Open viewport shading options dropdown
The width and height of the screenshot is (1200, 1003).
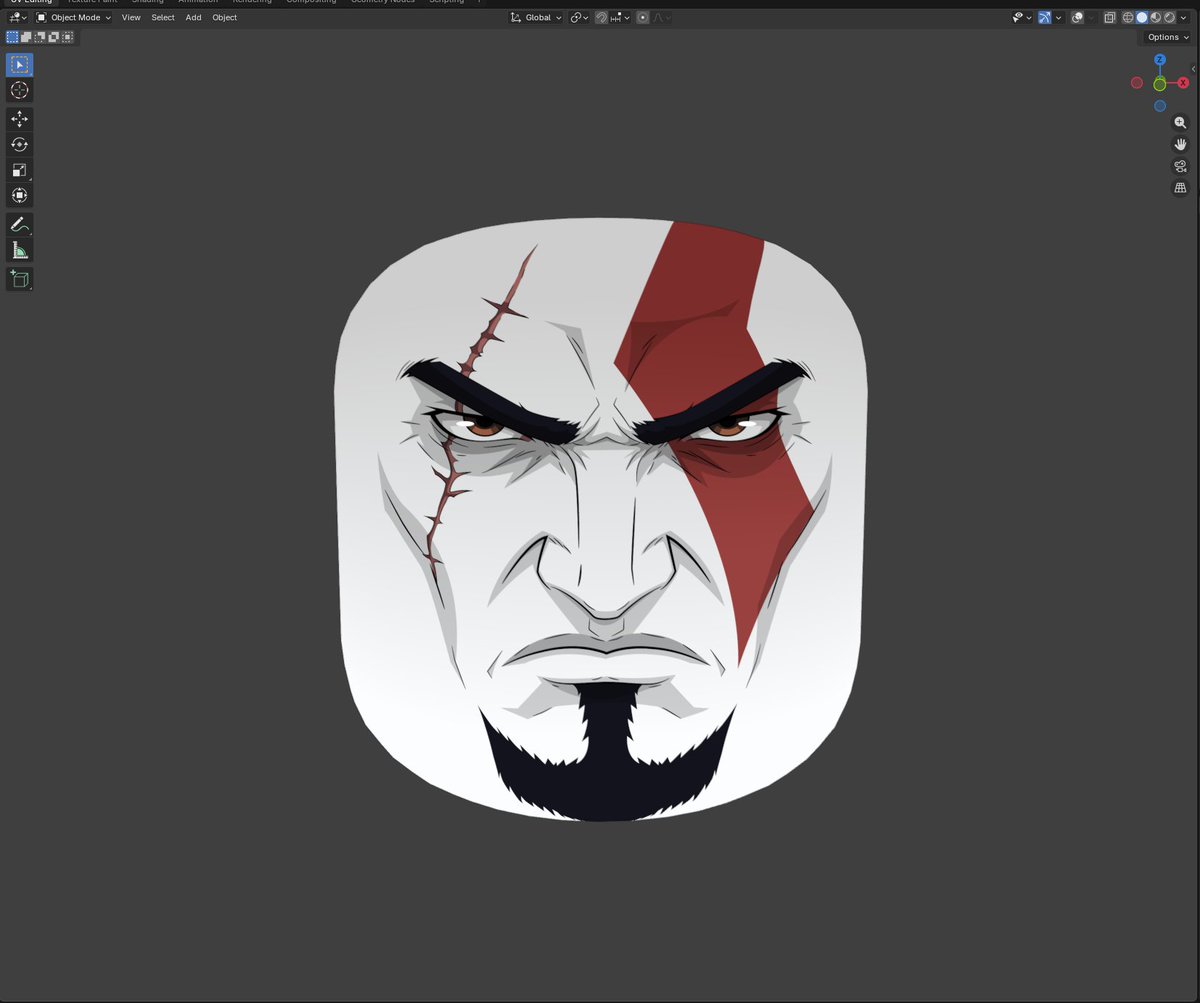pos(1183,18)
